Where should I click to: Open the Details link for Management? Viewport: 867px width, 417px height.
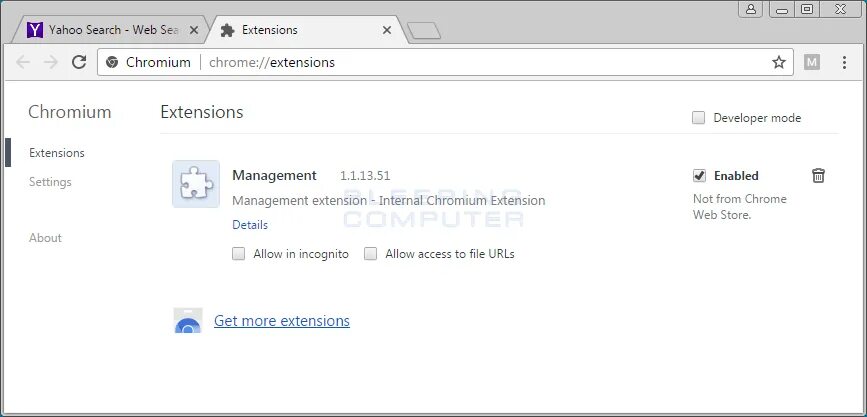tap(250, 225)
